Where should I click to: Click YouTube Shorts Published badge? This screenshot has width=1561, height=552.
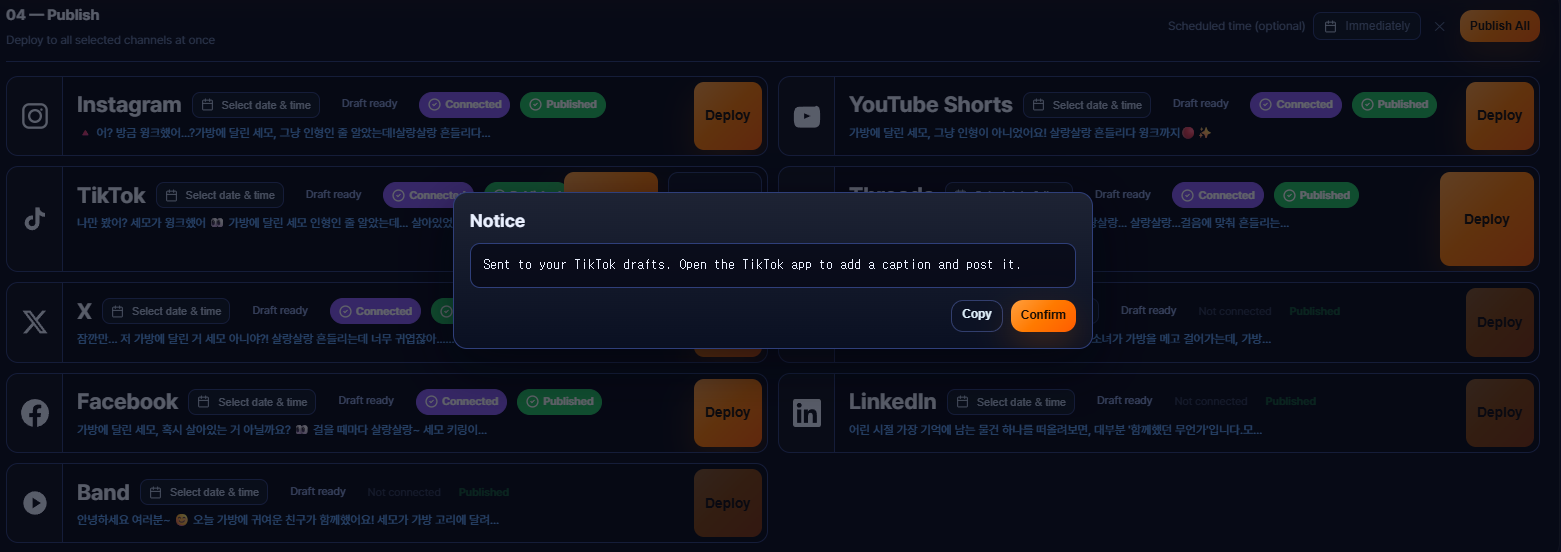[1394, 104]
